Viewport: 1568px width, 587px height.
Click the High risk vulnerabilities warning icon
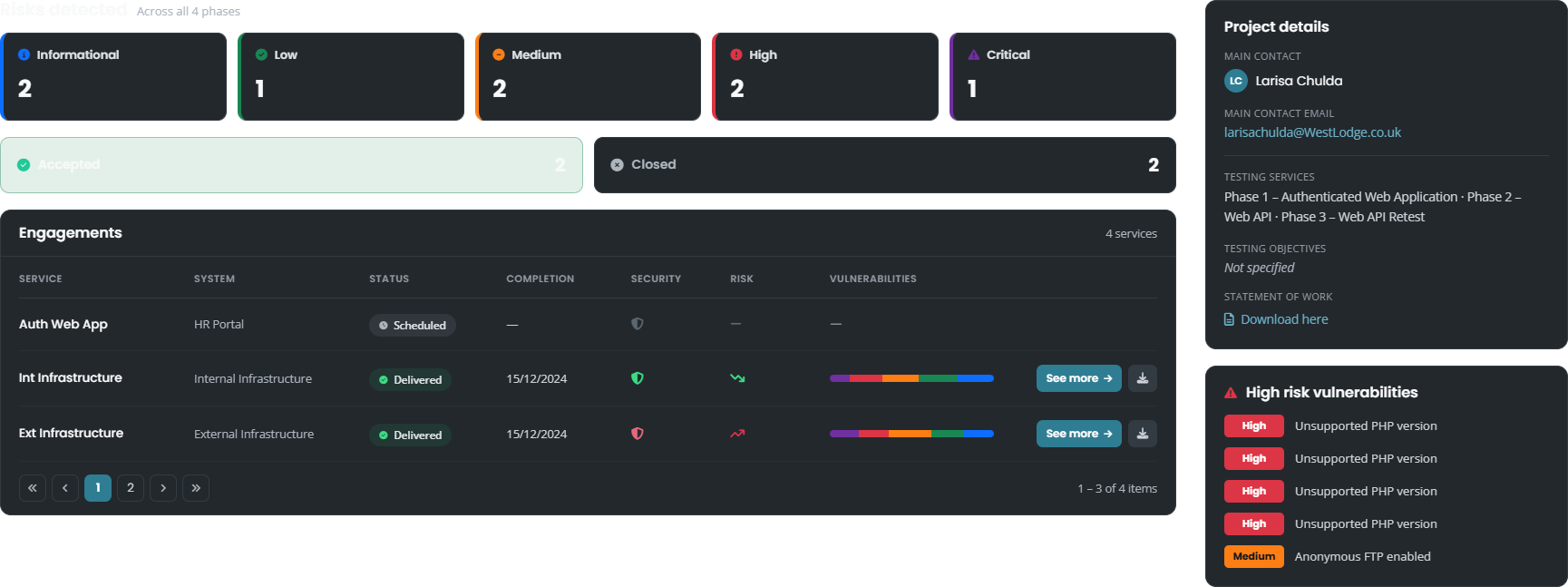[1231, 393]
